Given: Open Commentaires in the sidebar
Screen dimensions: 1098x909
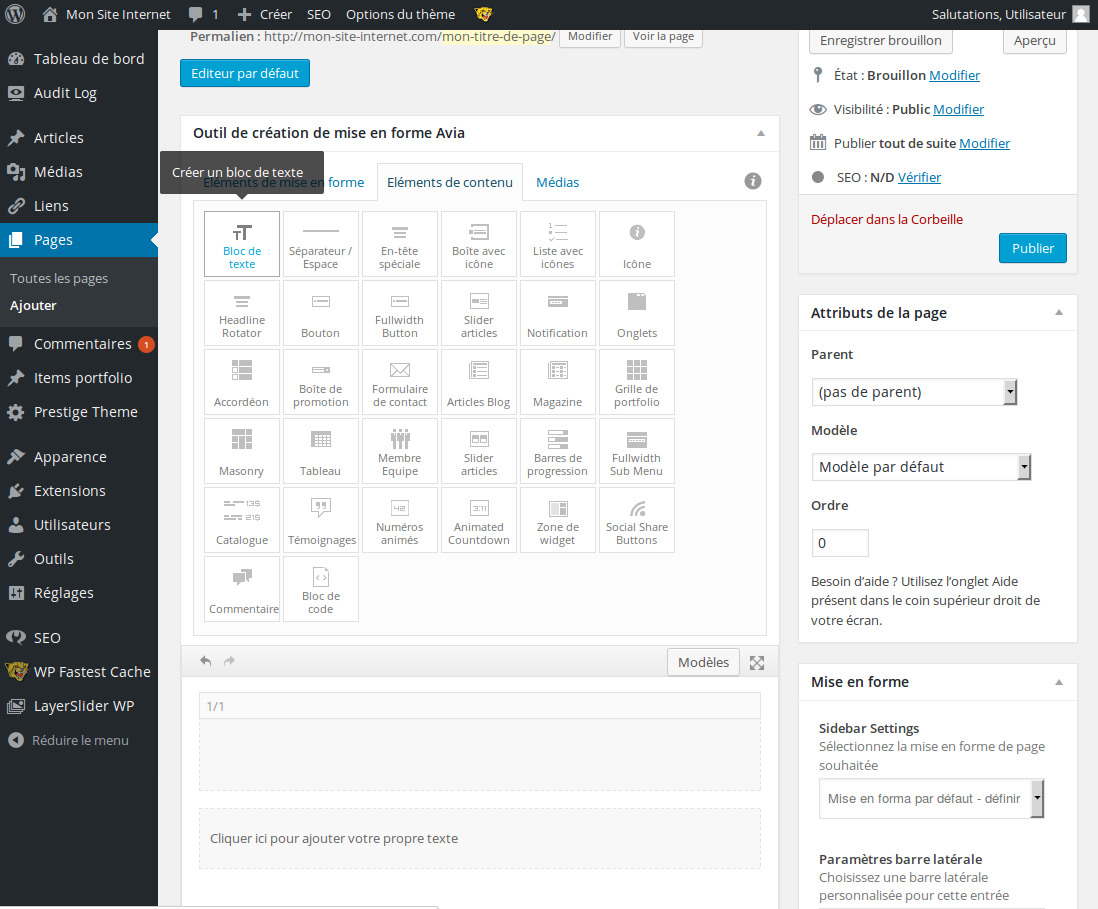Looking at the screenshot, I should coord(78,344).
